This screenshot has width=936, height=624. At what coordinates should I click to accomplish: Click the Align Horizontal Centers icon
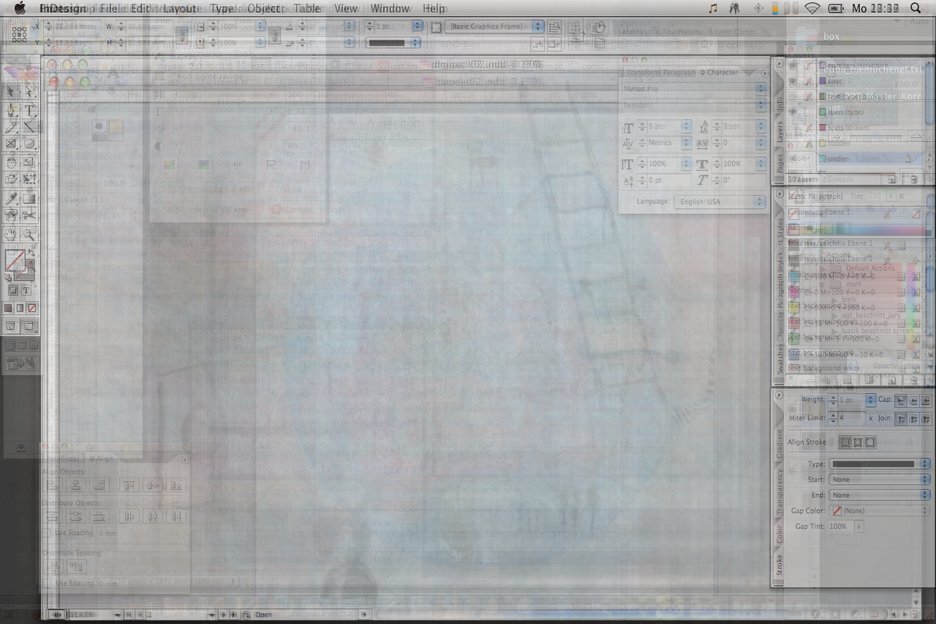point(76,485)
